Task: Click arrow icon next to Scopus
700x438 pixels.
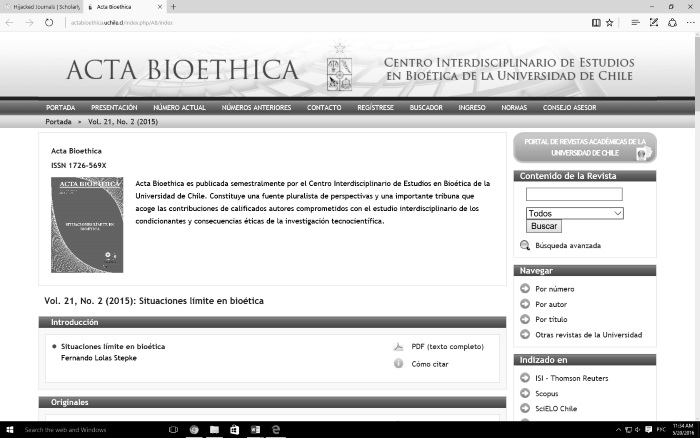Action: point(525,393)
